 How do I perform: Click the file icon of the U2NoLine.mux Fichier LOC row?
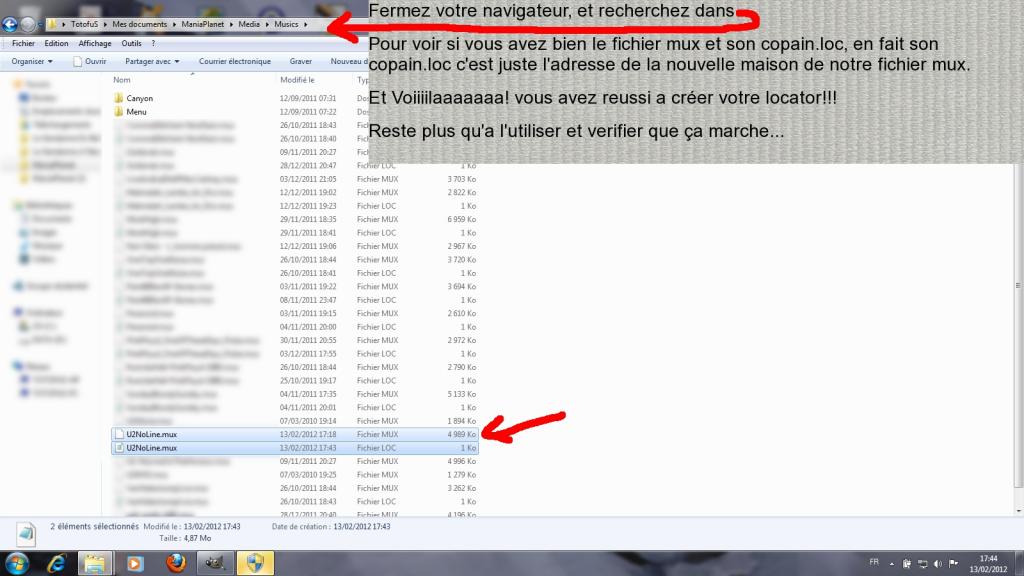click(119, 448)
